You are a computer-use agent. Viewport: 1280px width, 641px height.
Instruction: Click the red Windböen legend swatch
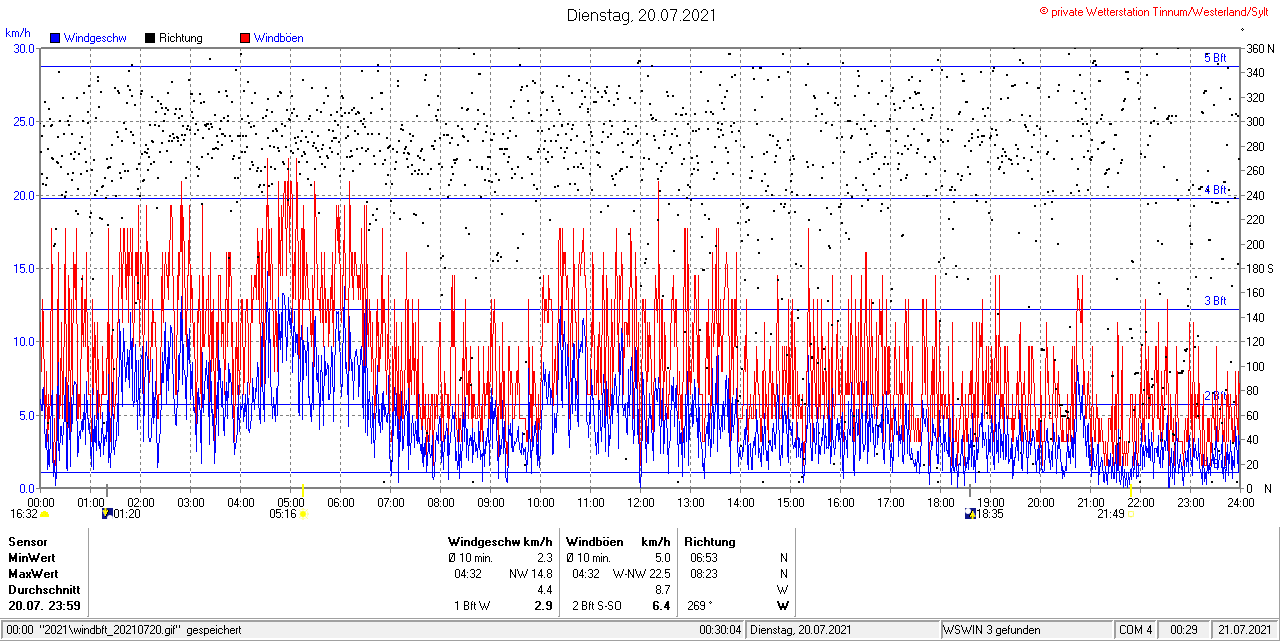[x=245, y=38]
